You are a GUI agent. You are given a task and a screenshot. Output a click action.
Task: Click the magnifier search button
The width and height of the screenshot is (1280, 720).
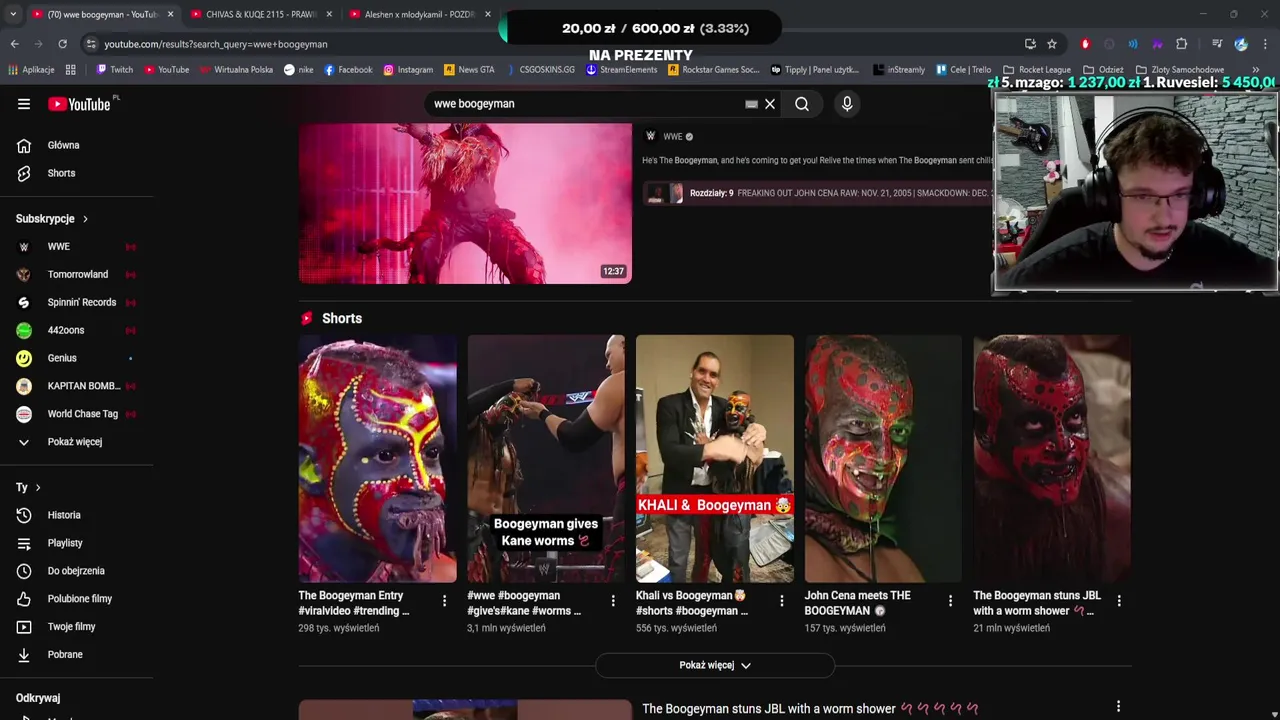pyautogui.click(x=802, y=104)
